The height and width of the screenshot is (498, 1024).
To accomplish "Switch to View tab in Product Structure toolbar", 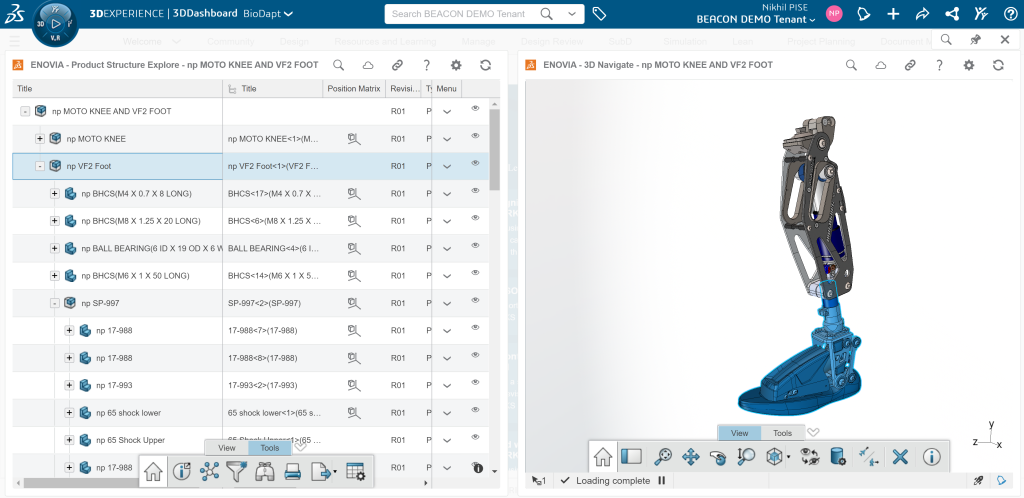I will (x=227, y=448).
